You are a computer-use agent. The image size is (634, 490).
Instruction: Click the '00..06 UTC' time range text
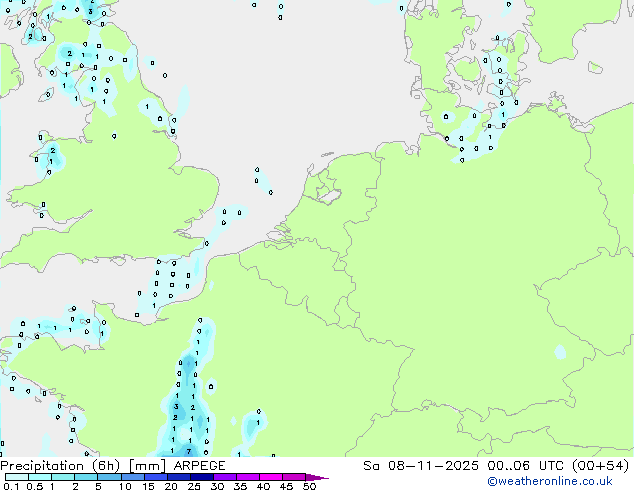coord(525,466)
